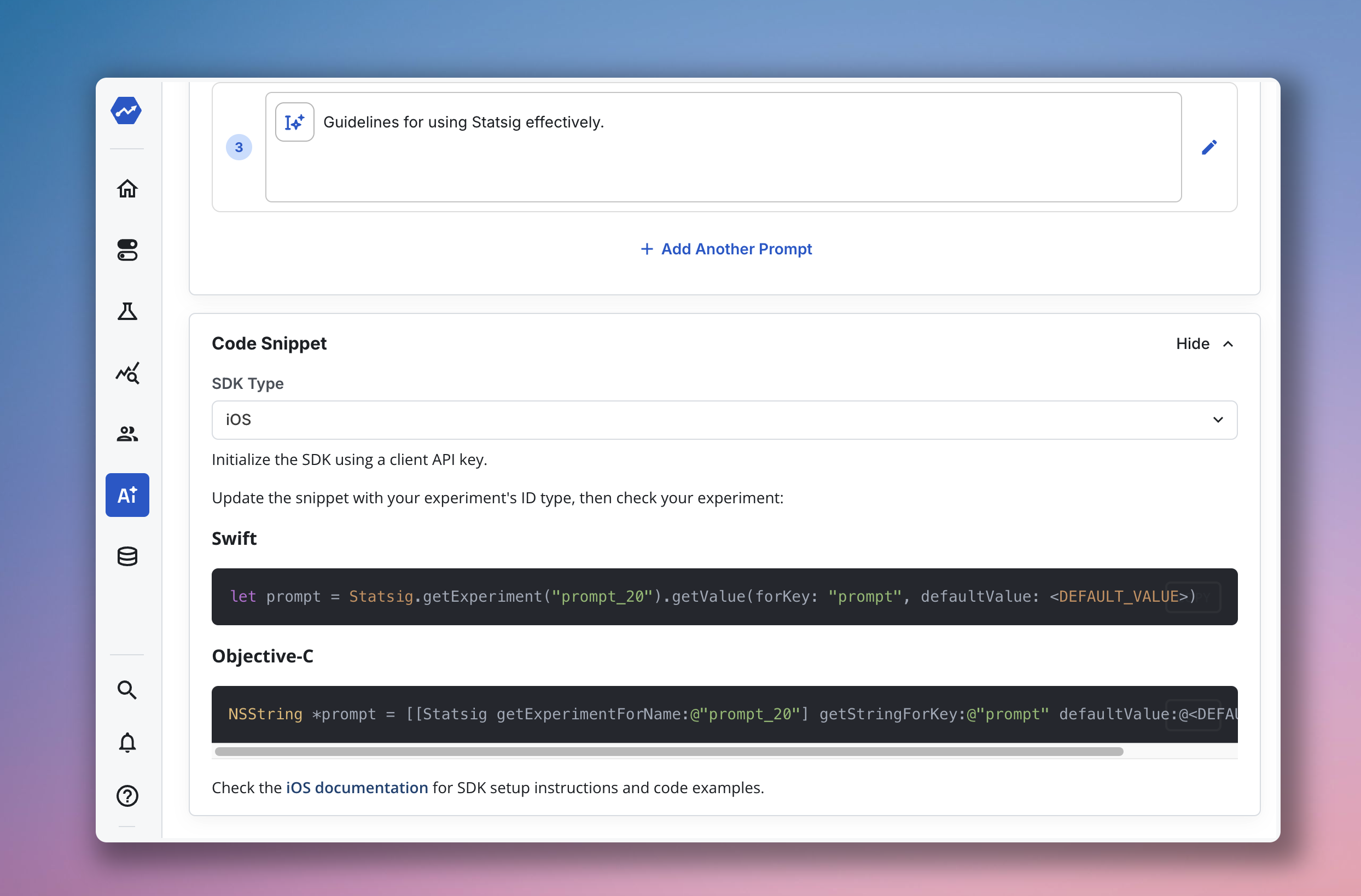Edit prompt 3 with pencil icon
The height and width of the screenshot is (896, 1361).
[x=1209, y=148]
